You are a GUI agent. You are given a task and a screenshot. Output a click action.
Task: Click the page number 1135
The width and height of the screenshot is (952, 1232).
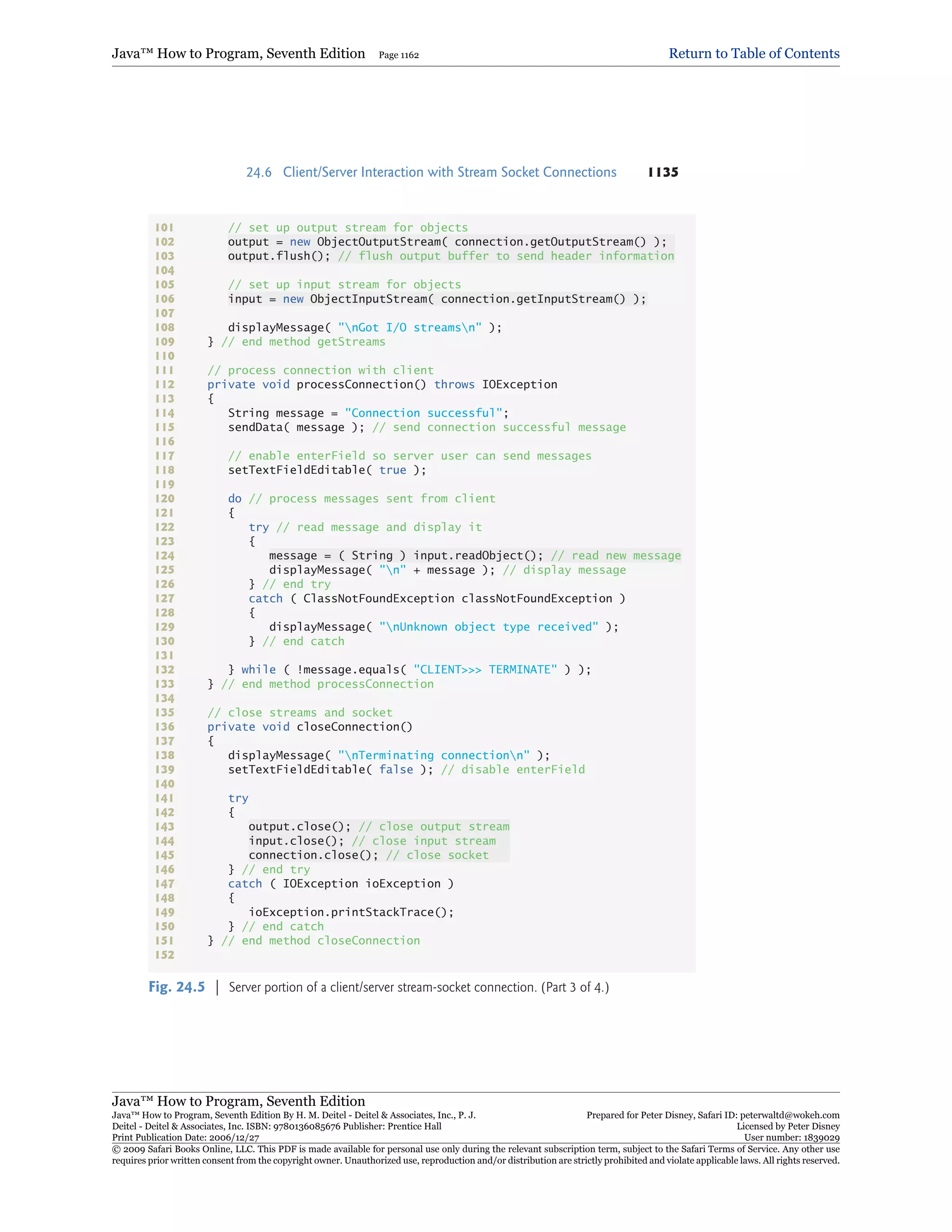tap(663, 172)
